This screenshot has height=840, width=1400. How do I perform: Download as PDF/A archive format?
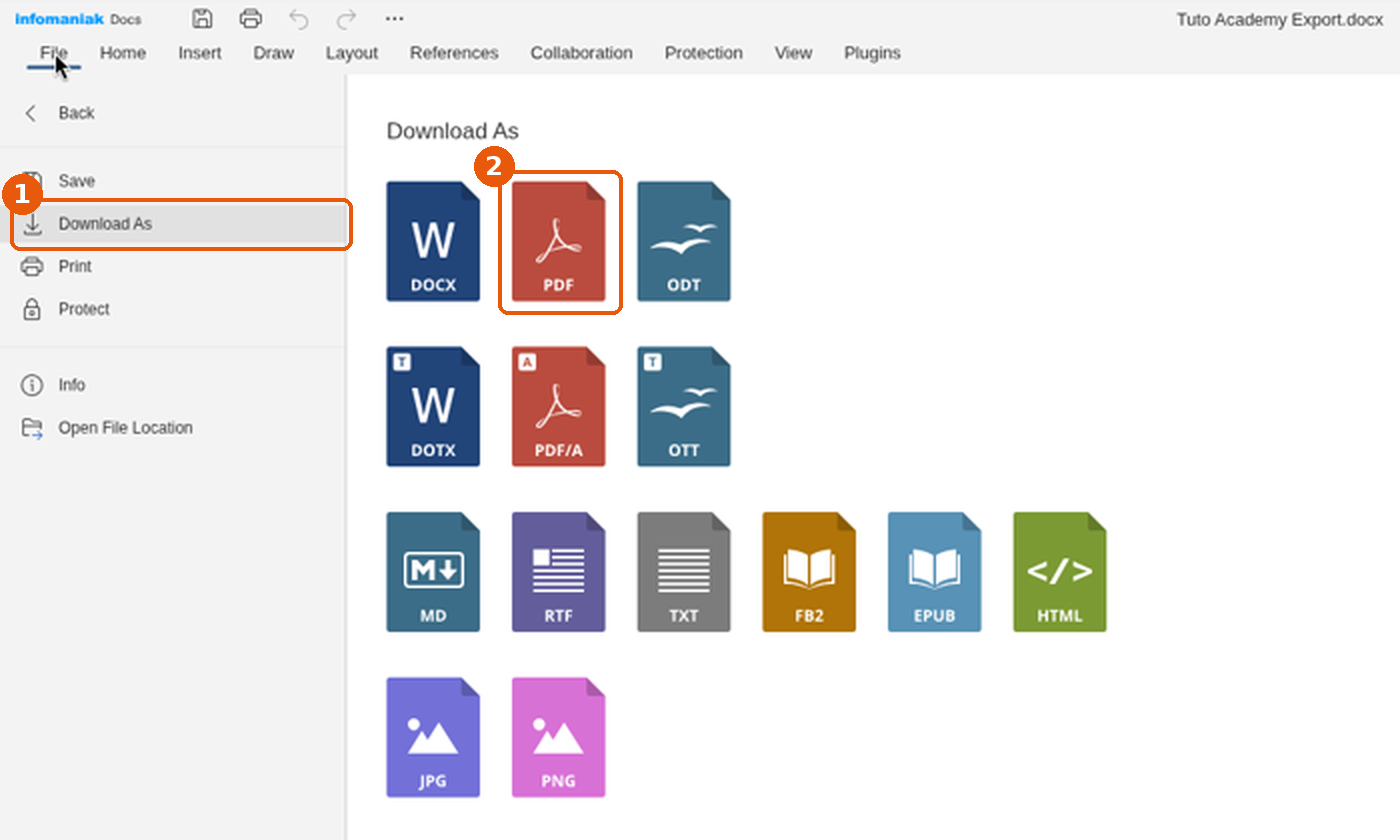click(x=559, y=406)
